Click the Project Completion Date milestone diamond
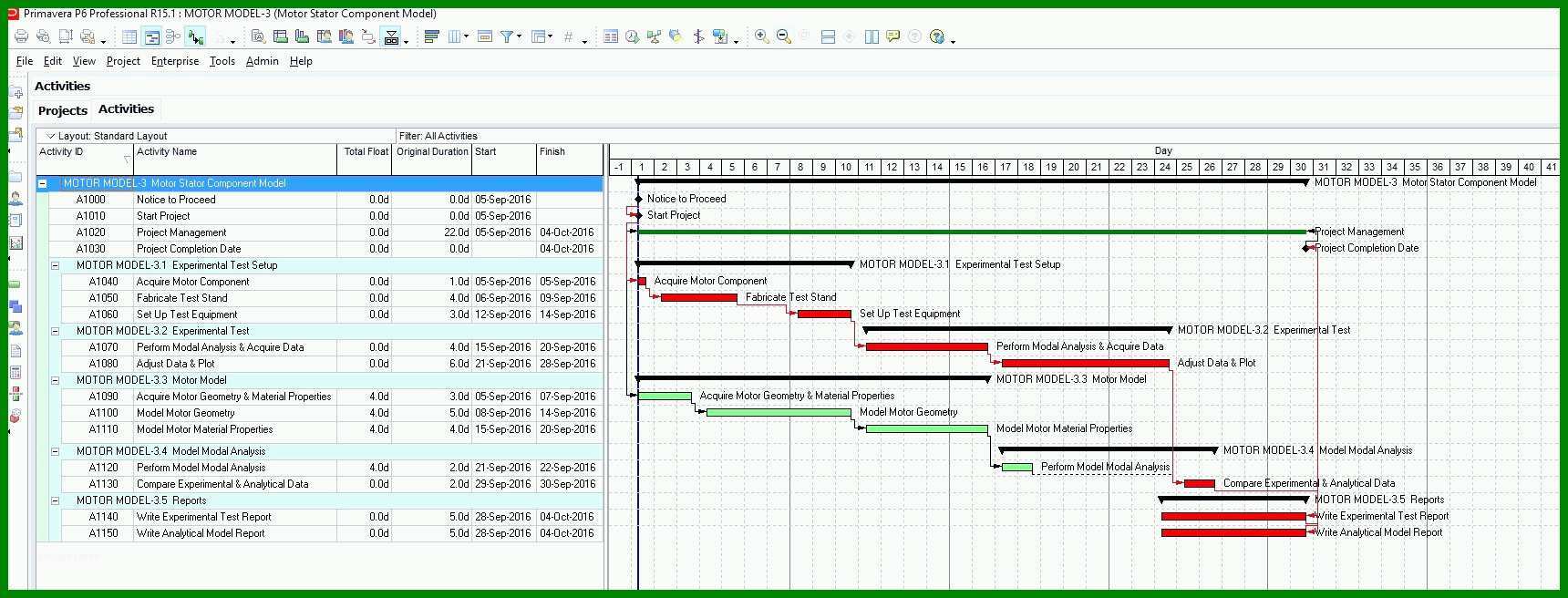Screen dimensions: 1568x598 (1307, 248)
